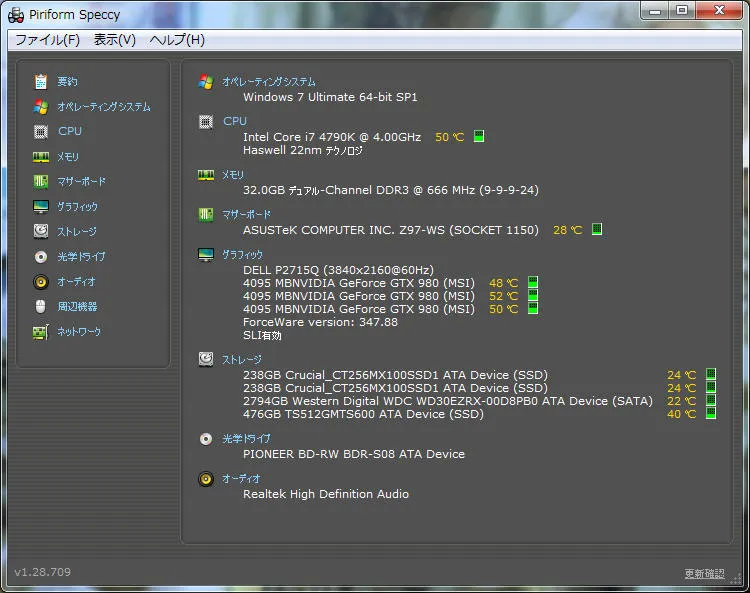750x593 pixels.
Task: Select 光学ドライブ in the sidebar
Action: coord(81,257)
